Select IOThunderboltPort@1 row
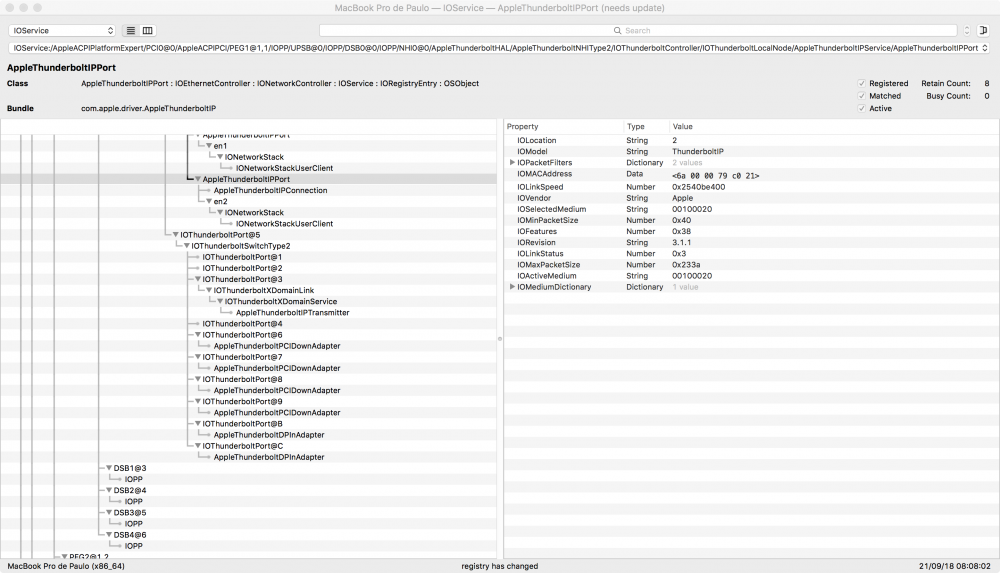 [242, 257]
